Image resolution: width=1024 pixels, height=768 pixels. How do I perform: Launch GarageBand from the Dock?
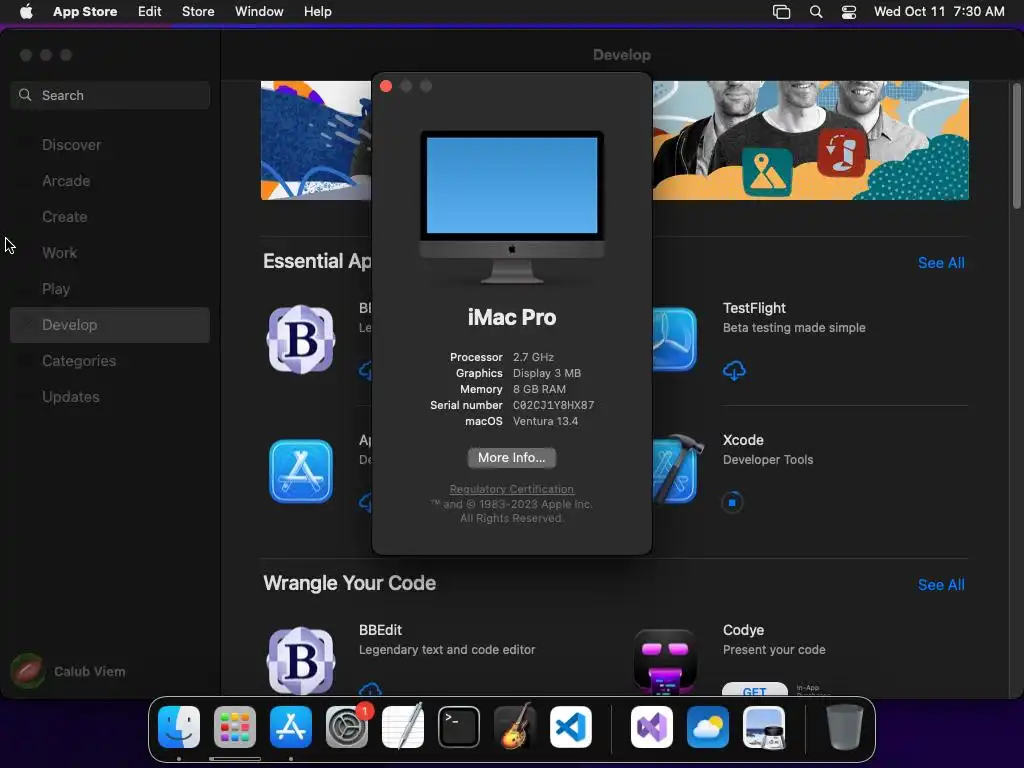point(515,727)
